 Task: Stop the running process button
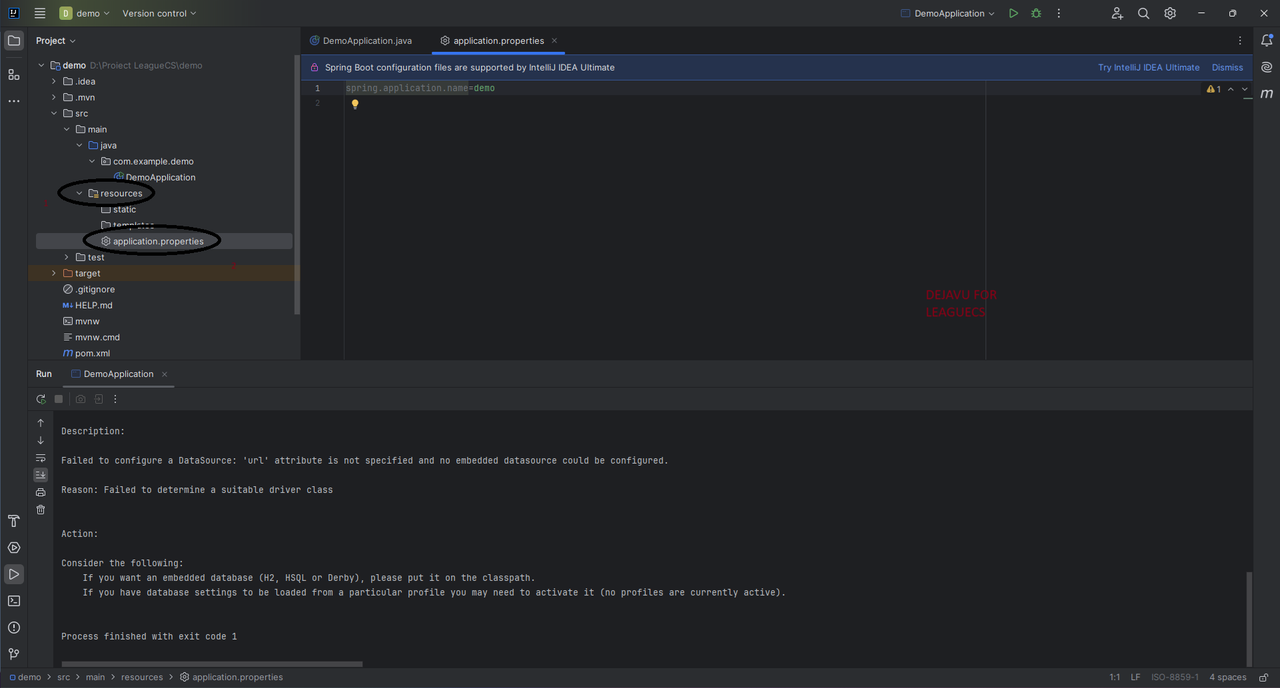[59, 399]
